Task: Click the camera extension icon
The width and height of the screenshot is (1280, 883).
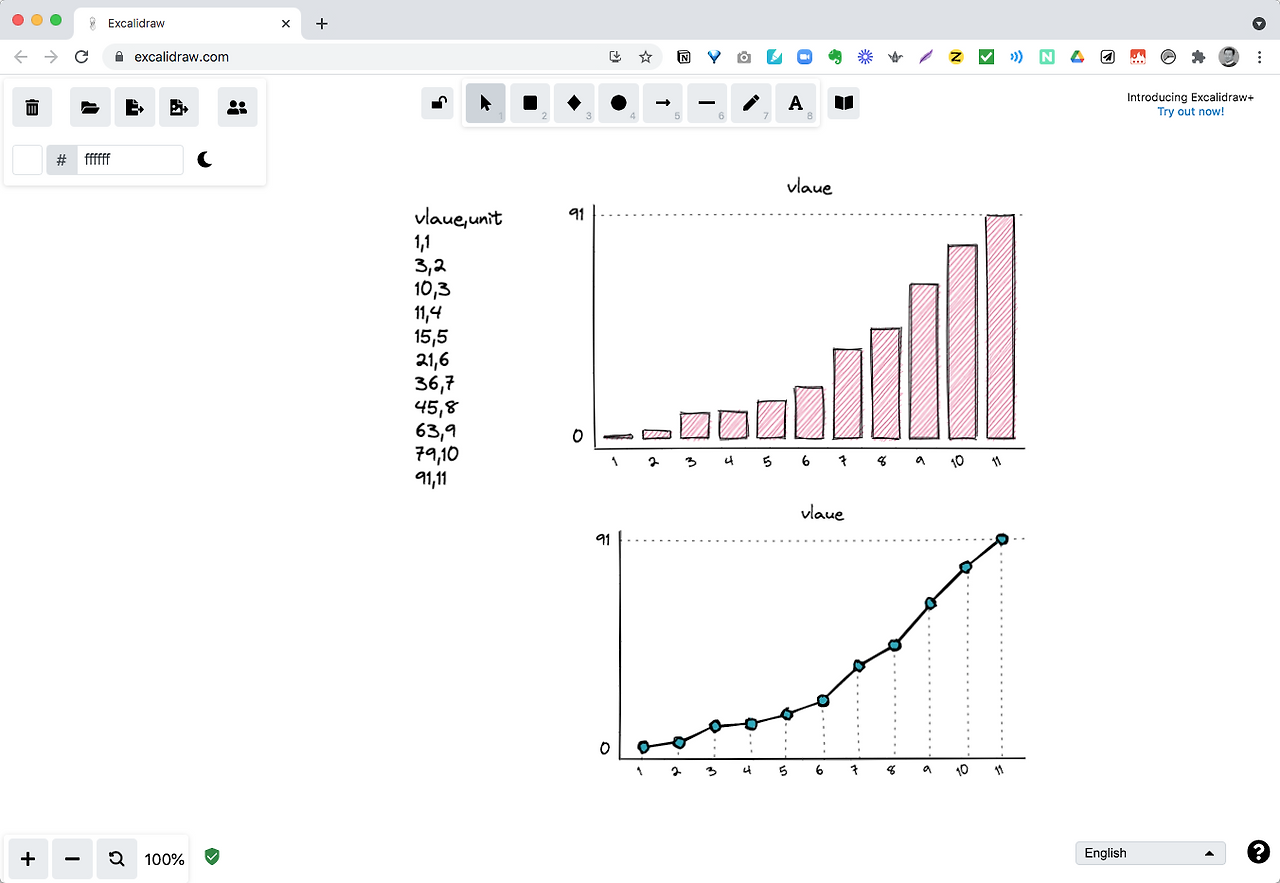Action: [x=744, y=57]
